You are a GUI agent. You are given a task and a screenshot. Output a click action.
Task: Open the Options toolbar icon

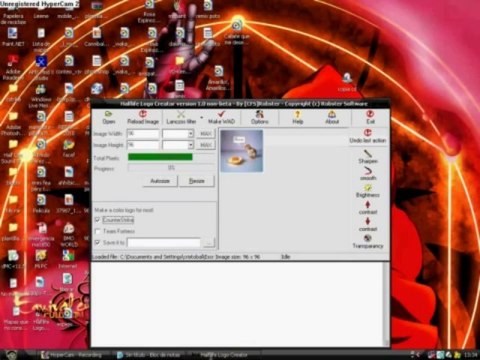(260, 117)
